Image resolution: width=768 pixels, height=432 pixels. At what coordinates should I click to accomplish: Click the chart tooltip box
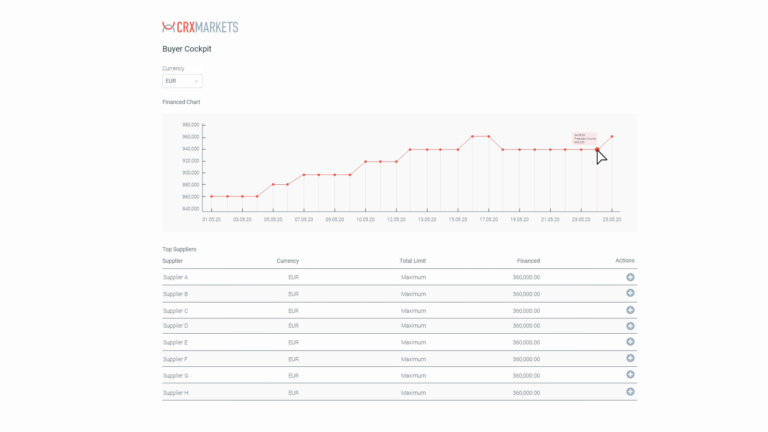coord(584,138)
